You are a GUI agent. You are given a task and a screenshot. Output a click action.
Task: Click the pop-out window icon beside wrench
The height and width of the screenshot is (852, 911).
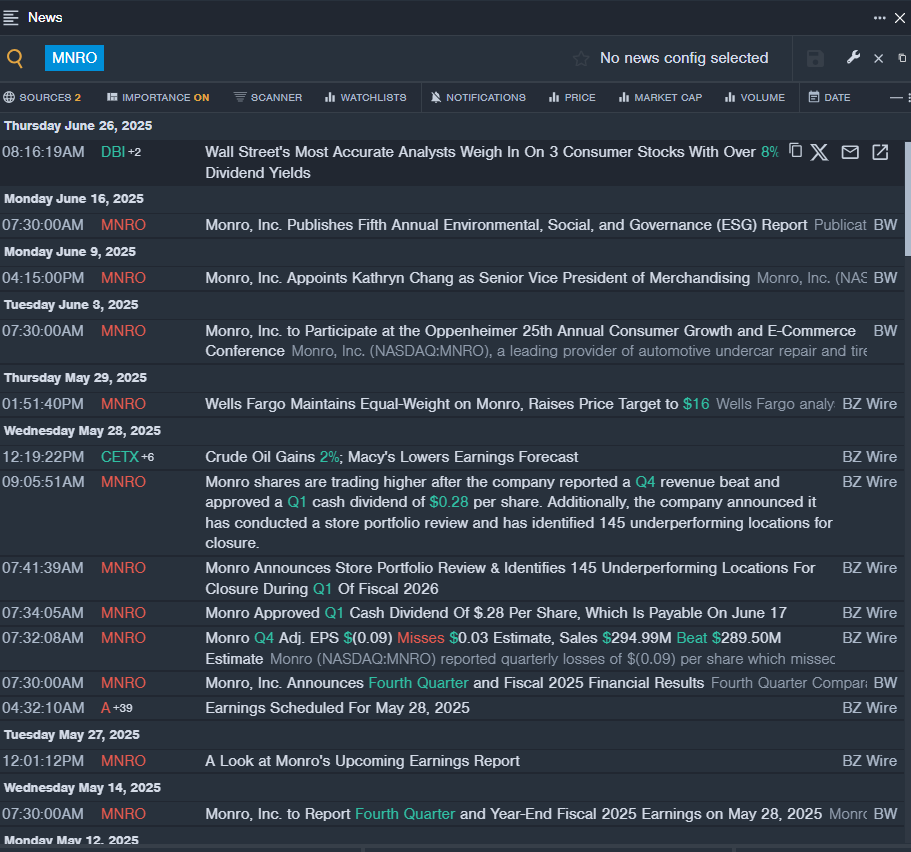pos(902,58)
